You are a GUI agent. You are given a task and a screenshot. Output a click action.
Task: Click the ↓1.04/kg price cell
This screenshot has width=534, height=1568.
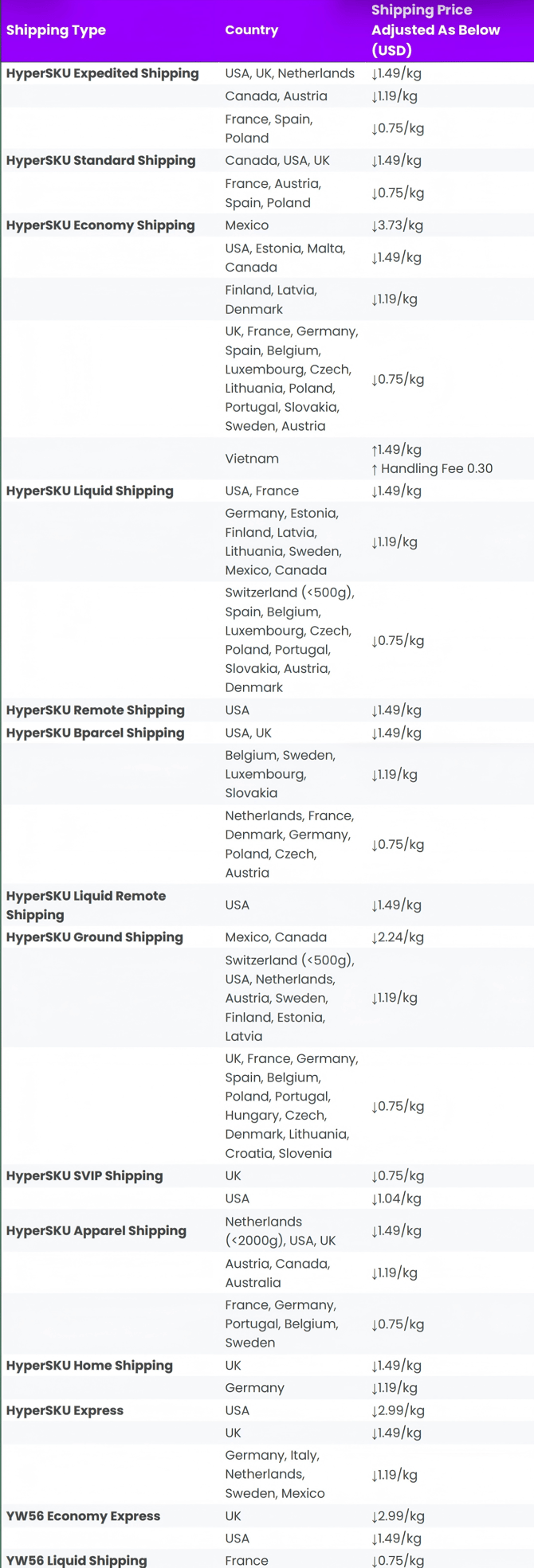click(397, 1198)
